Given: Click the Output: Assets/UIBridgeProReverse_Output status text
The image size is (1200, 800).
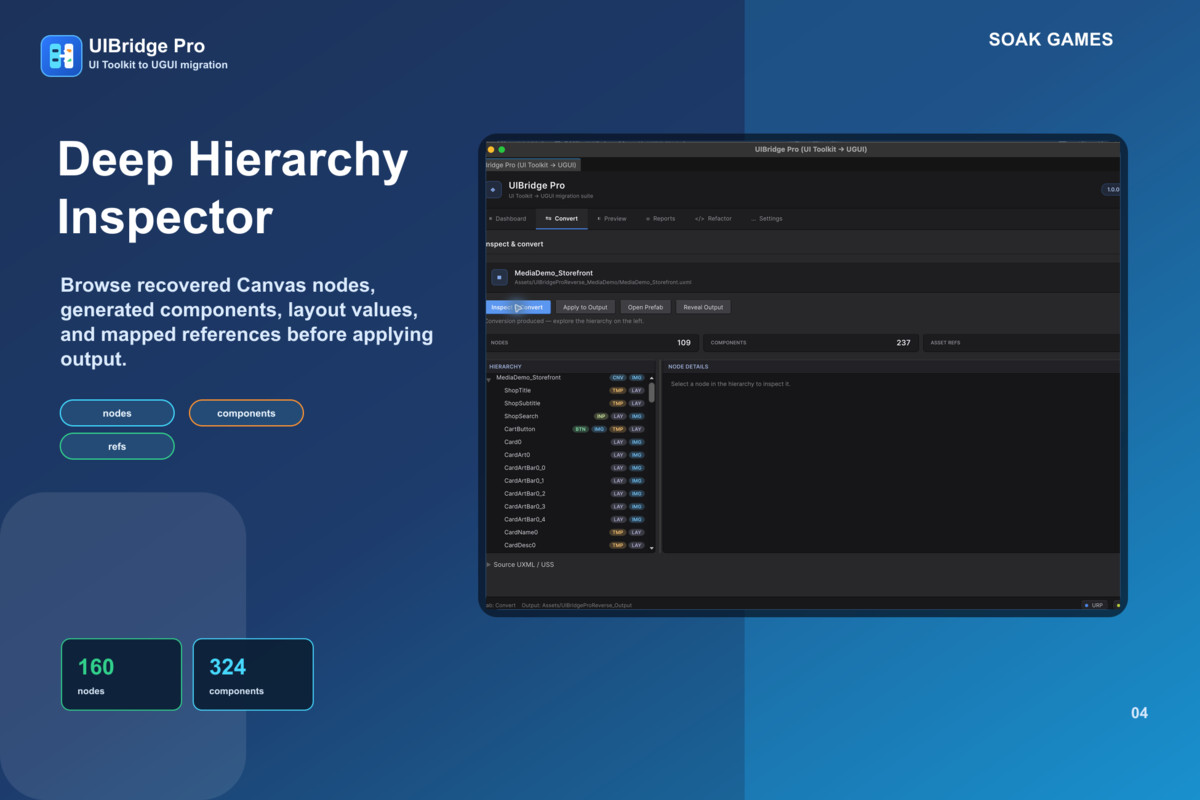Looking at the screenshot, I should 577,605.
